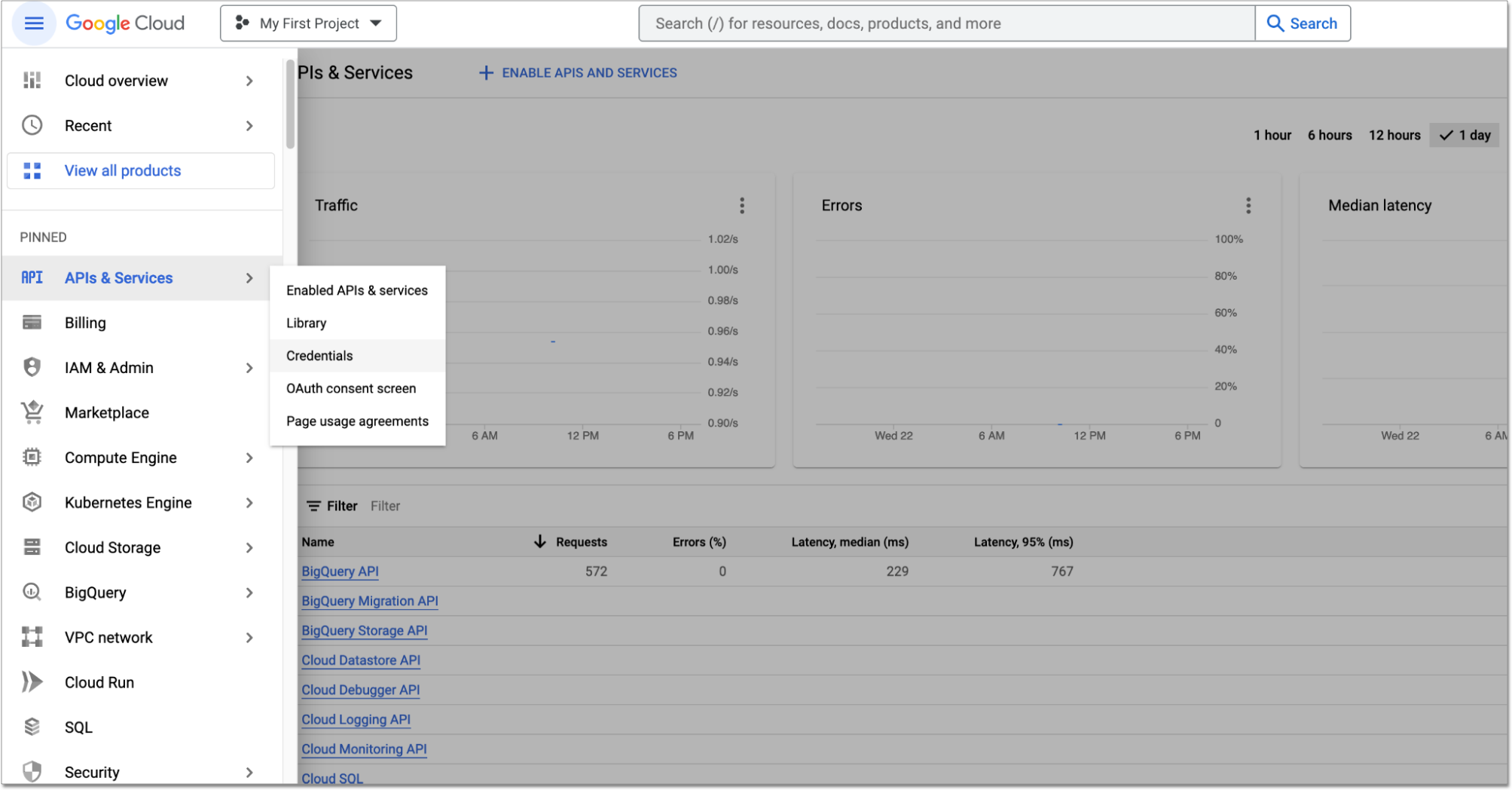The width and height of the screenshot is (1512, 790).
Task: Select the 6 hours time range
Action: coord(1329,135)
